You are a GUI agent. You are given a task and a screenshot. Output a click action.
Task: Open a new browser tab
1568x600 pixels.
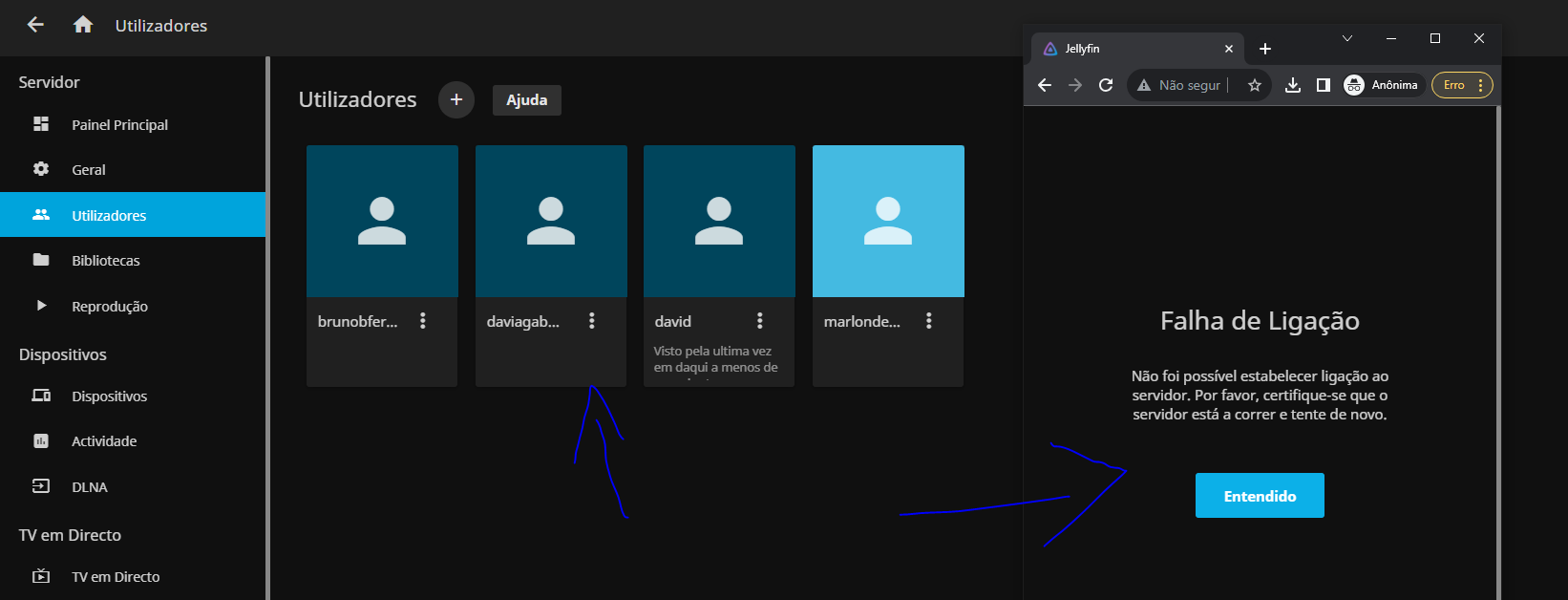pos(1265,49)
